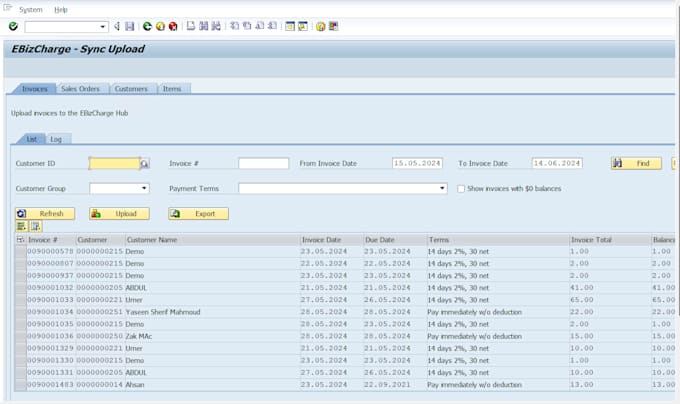
Task: Click the Previous Page icon
Action: click(247, 26)
